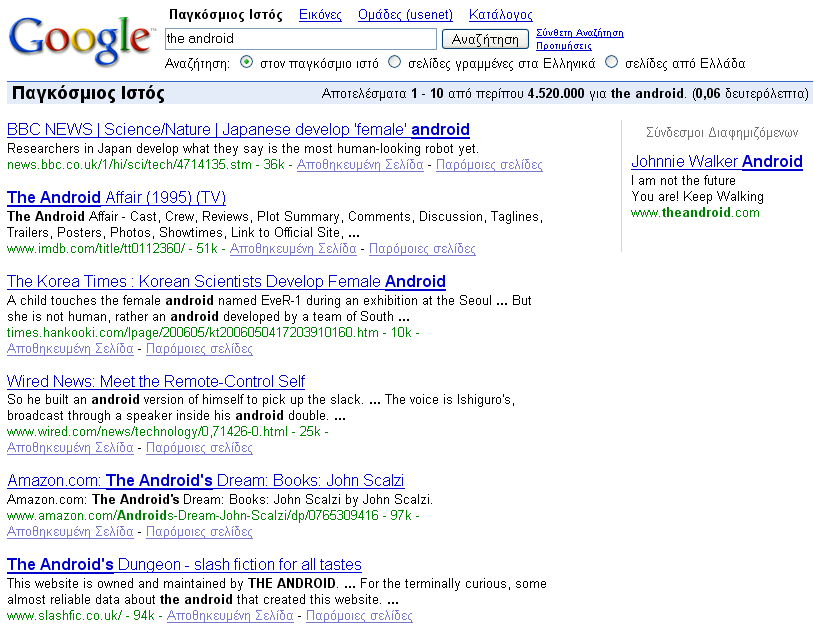This screenshot has height=627, width=814.
Task: Select 'σελίδες γραμμένες στα Ελληνικά' radio button
Action: coord(395,63)
